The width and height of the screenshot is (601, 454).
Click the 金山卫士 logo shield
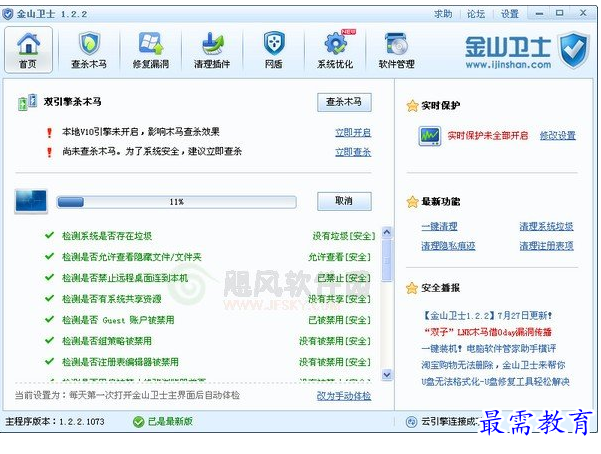click(x=573, y=50)
